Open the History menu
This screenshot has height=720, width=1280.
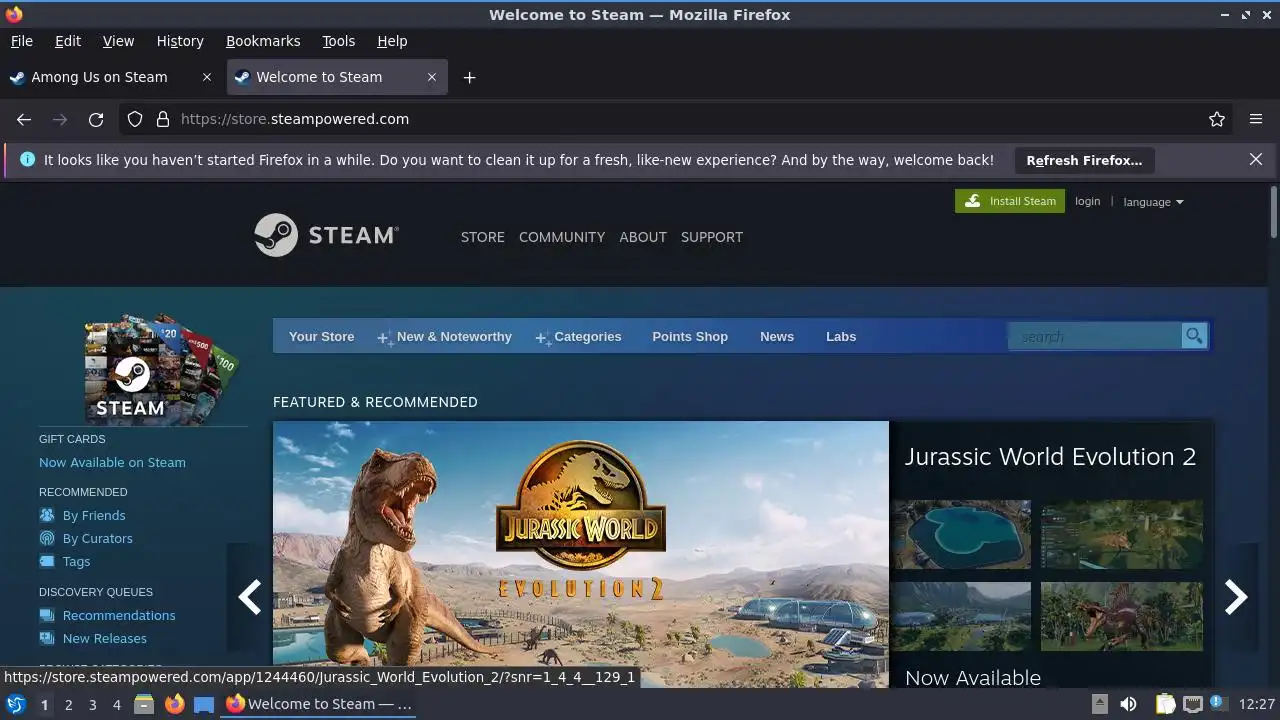pyautogui.click(x=180, y=41)
